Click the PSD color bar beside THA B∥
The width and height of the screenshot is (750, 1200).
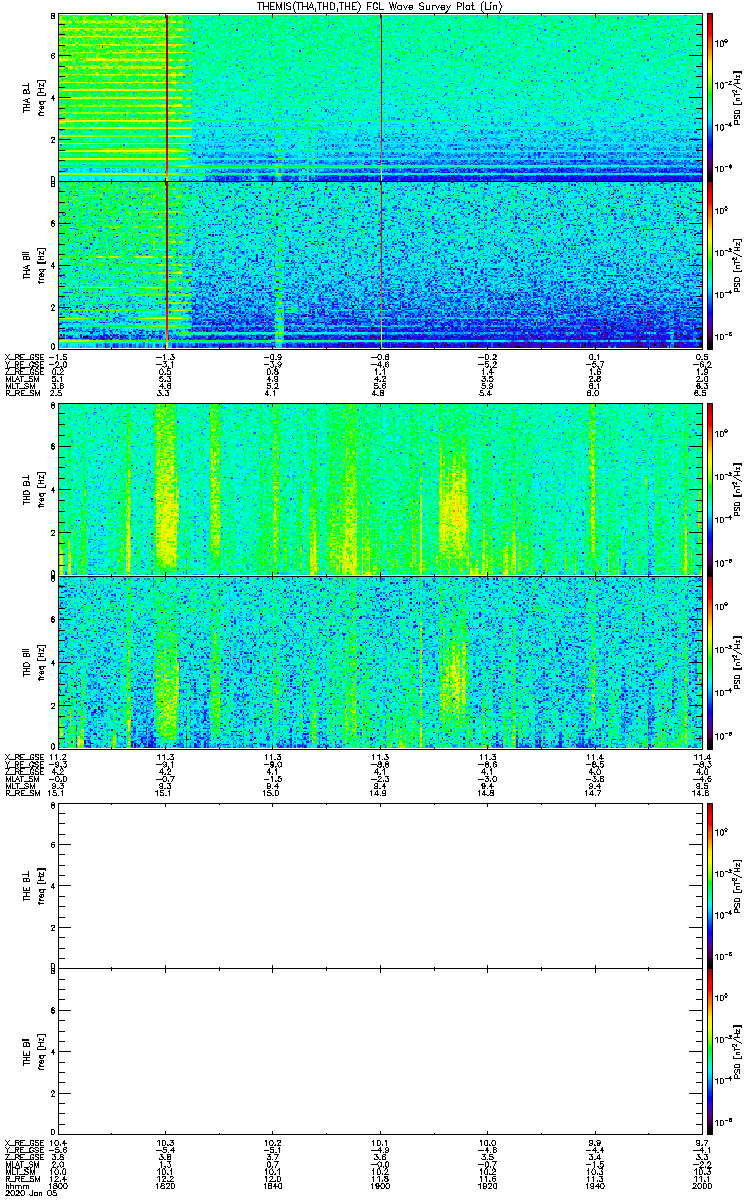pyautogui.click(x=710, y=263)
